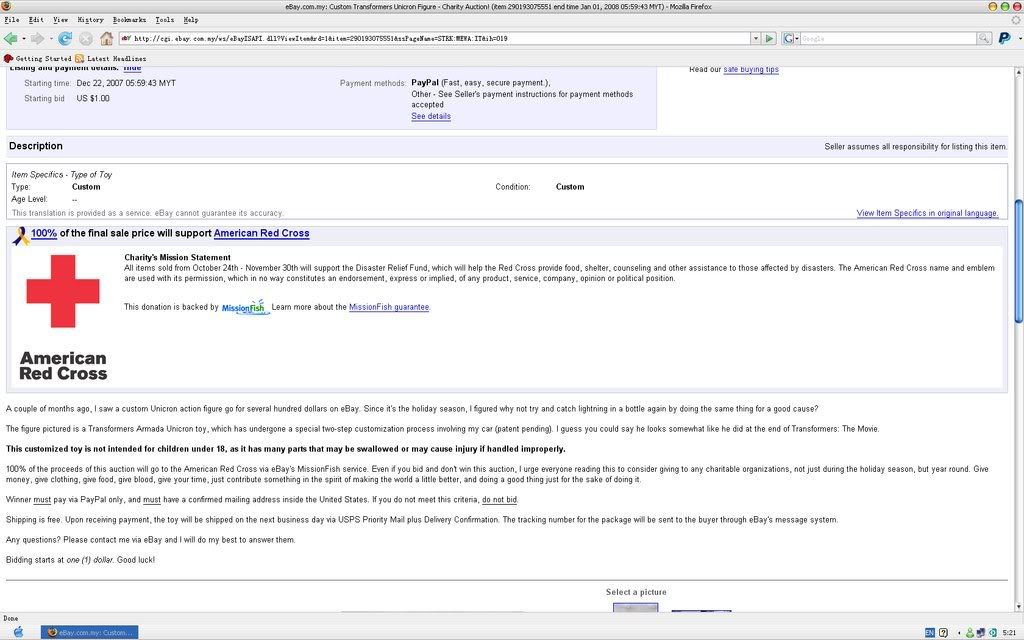Image resolution: width=1024 pixels, height=640 pixels.
Task: Click the 'Description' section heading
Action: (36, 146)
